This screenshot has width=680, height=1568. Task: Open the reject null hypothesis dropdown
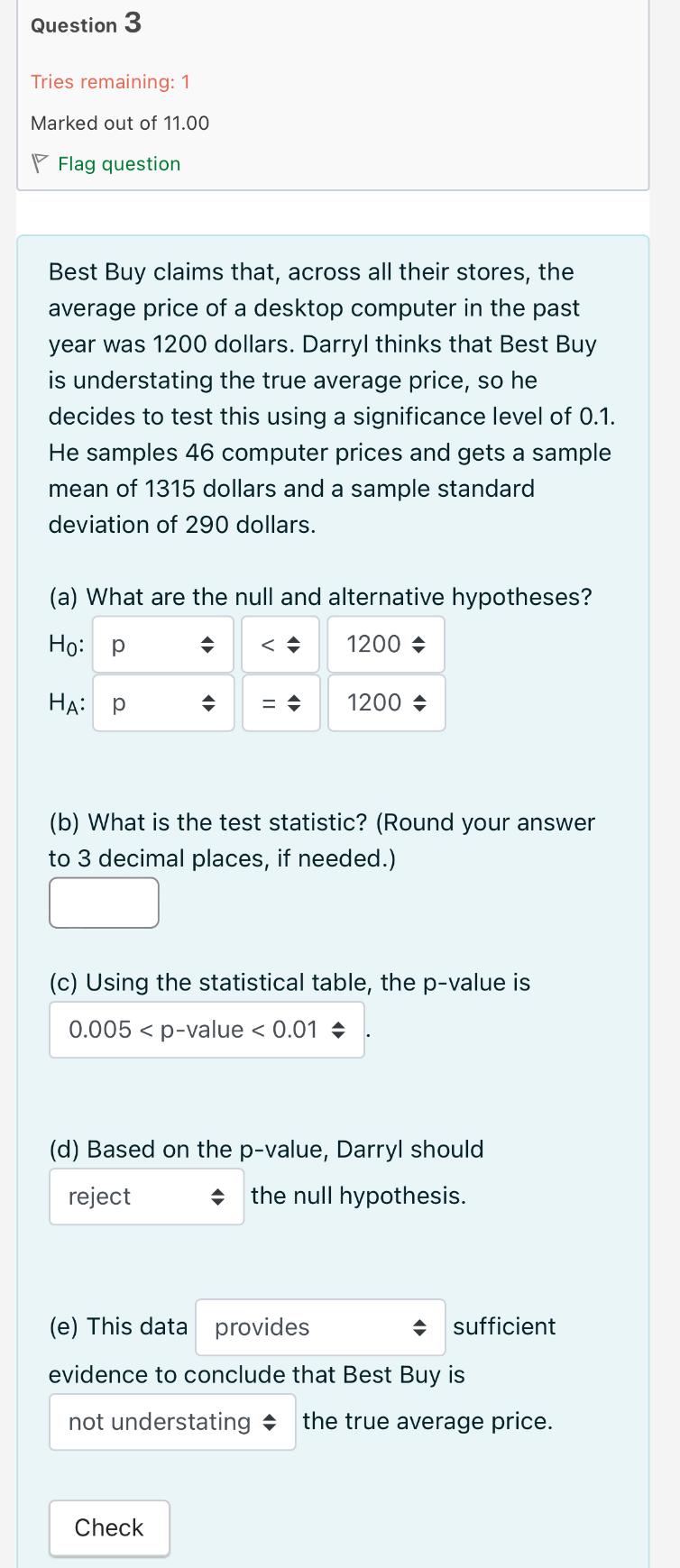(x=146, y=1197)
